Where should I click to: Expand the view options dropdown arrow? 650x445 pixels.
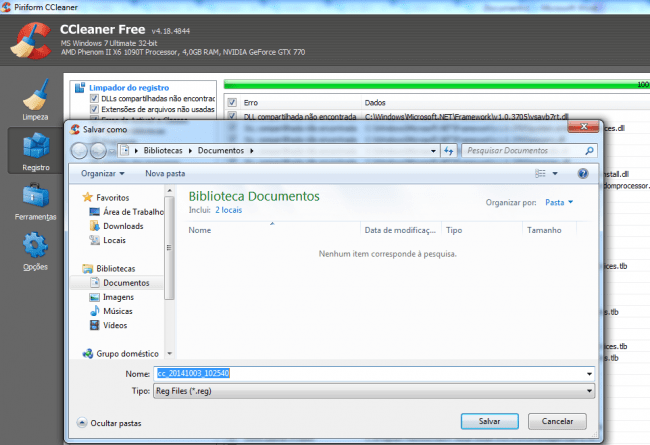(x=555, y=173)
